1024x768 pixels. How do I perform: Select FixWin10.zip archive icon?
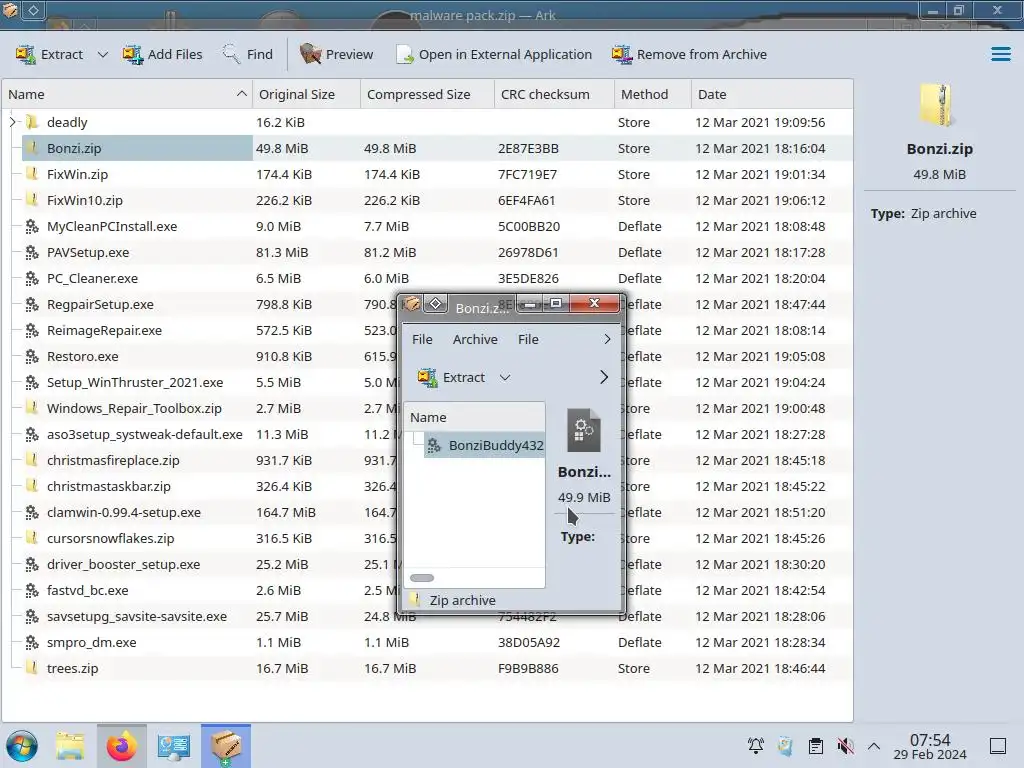coord(32,200)
